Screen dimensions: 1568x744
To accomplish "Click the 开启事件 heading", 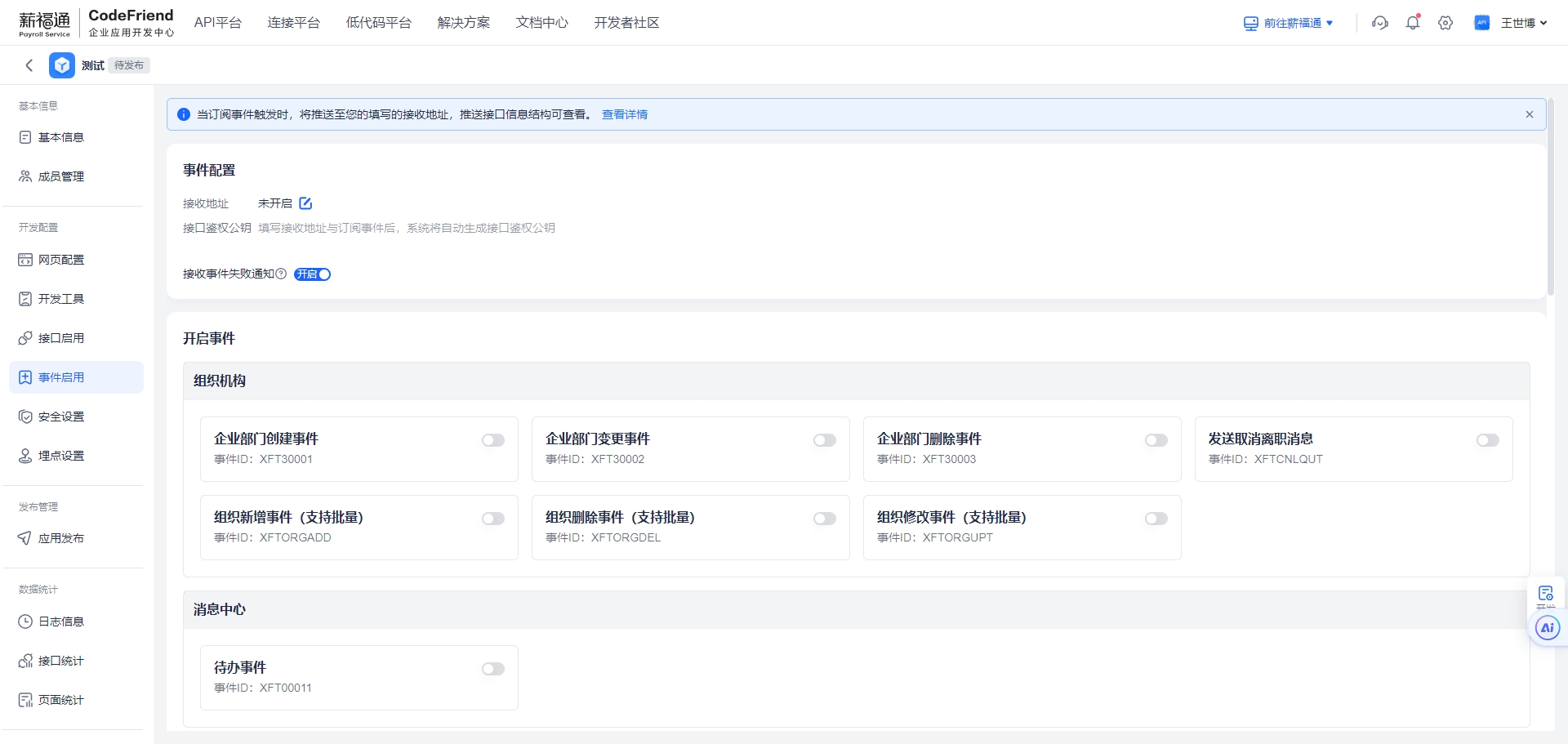I will pos(209,338).
